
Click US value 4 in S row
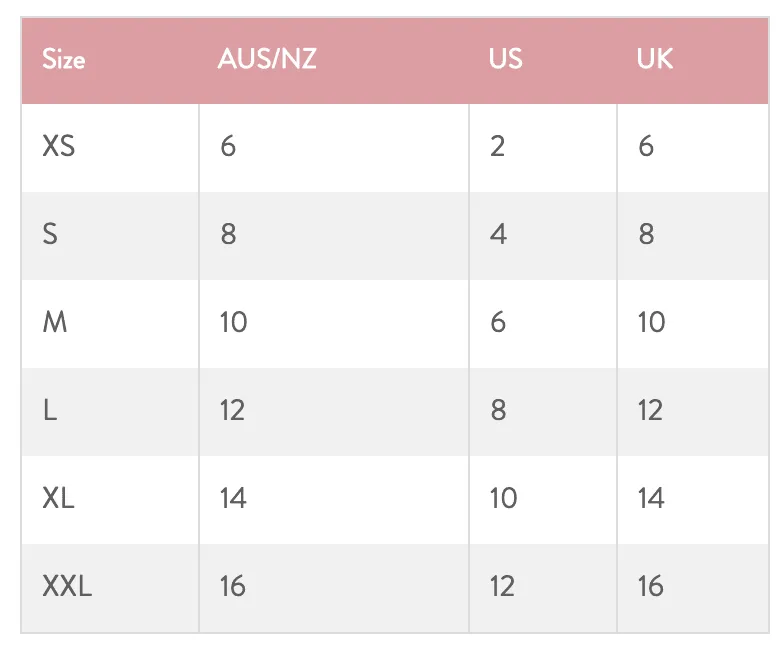(x=498, y=234)
